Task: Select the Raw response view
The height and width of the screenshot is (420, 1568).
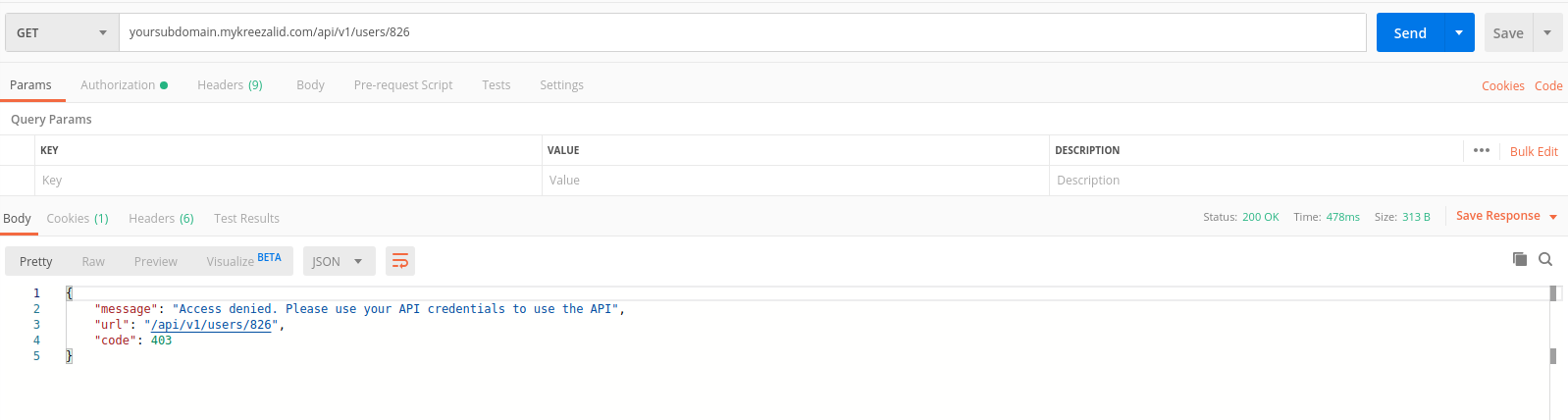Action: point(93,261)
